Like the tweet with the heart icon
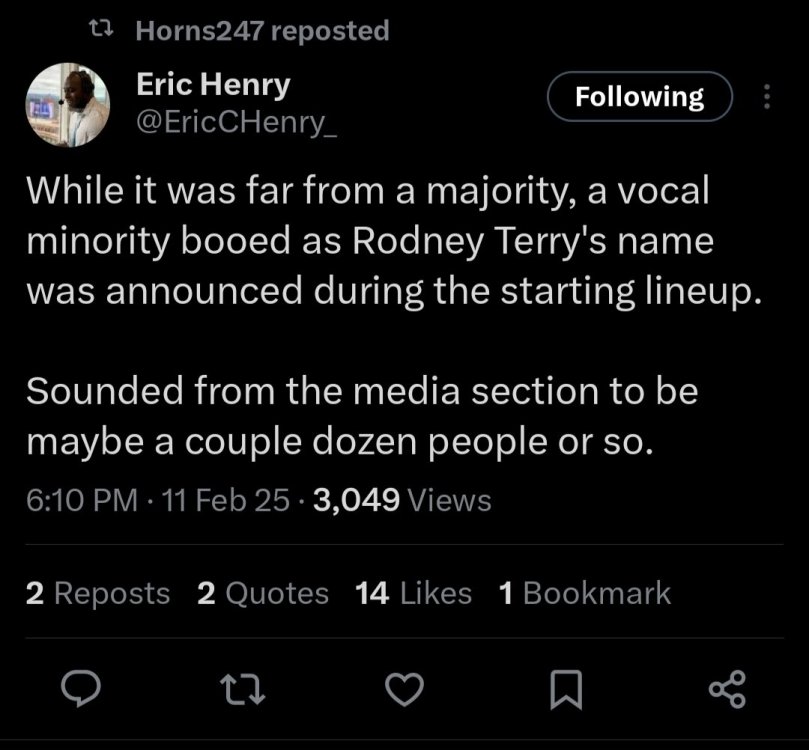This screenshot has width=809, height=750. [x=406, y=689]
